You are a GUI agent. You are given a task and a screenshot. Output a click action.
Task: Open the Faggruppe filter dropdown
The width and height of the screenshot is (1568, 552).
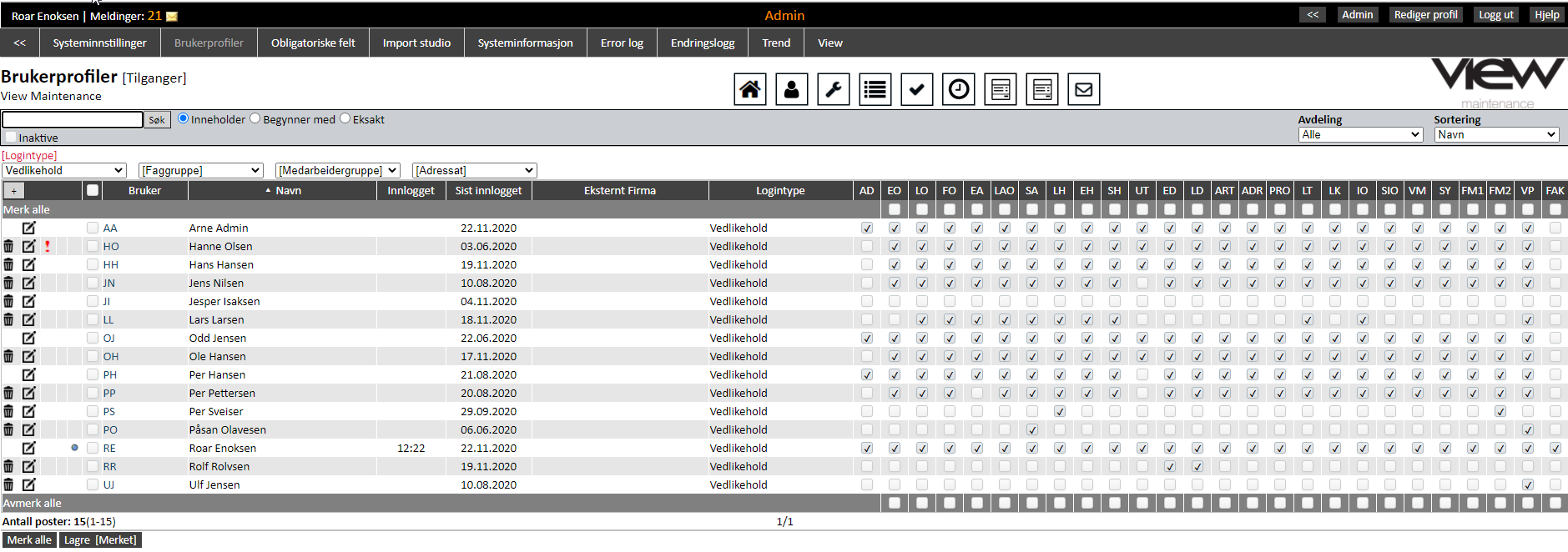pyautogui.click(x=200, y=170)
